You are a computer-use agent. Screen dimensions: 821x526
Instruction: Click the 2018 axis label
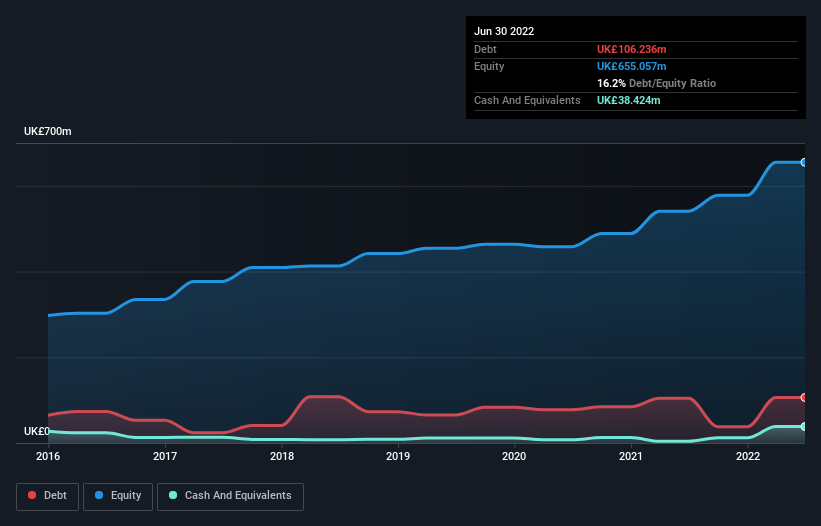(x=282, y=456)
